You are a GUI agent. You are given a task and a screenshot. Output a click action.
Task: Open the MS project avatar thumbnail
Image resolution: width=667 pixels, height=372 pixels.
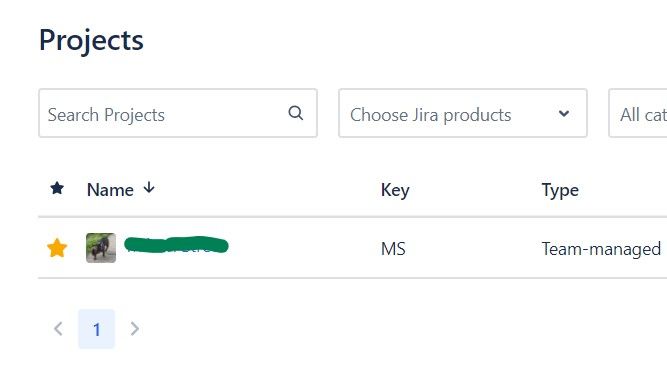[x=101, y=248]
